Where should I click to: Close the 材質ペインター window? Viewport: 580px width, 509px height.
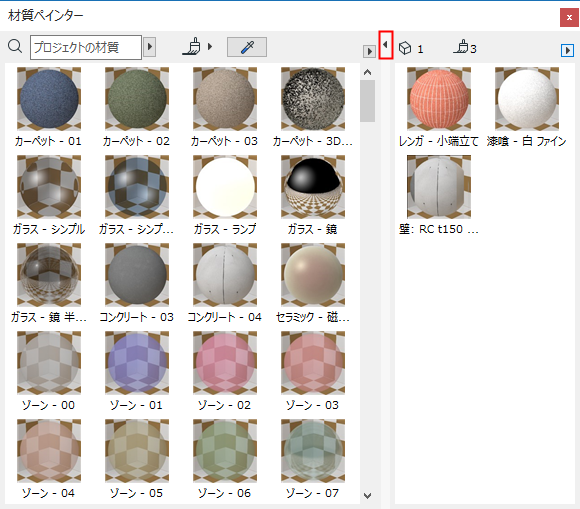pyautogui.click(x=569, y=17)
